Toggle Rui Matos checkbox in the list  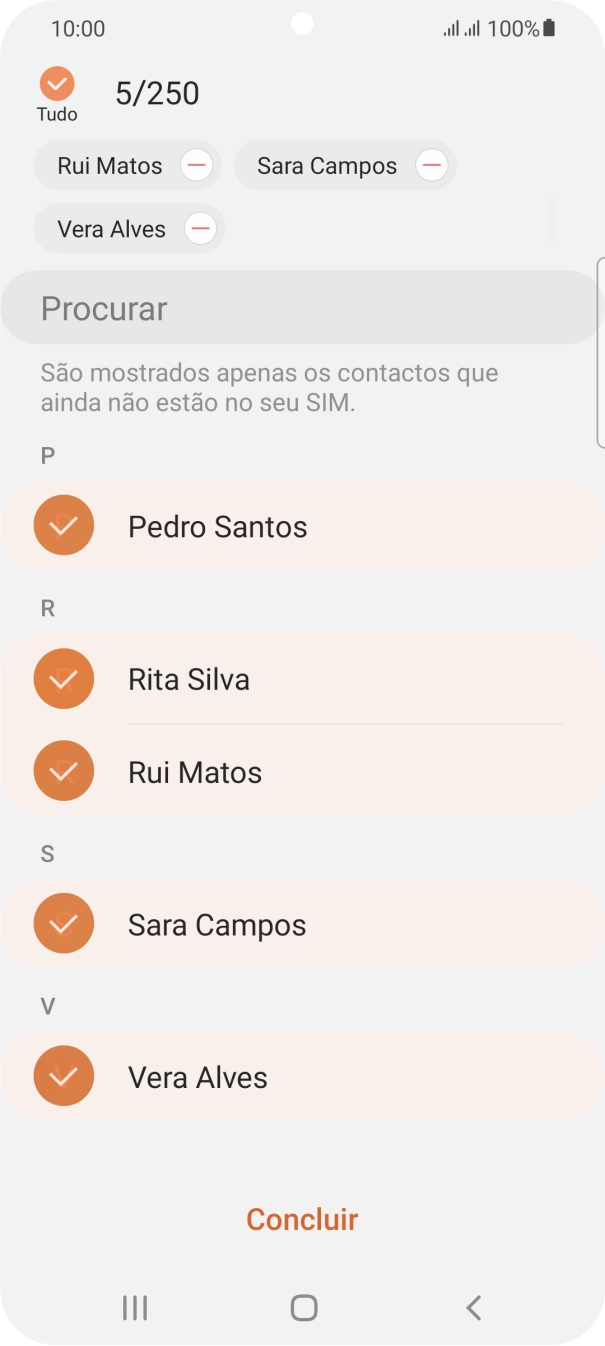tap(63, 770)
